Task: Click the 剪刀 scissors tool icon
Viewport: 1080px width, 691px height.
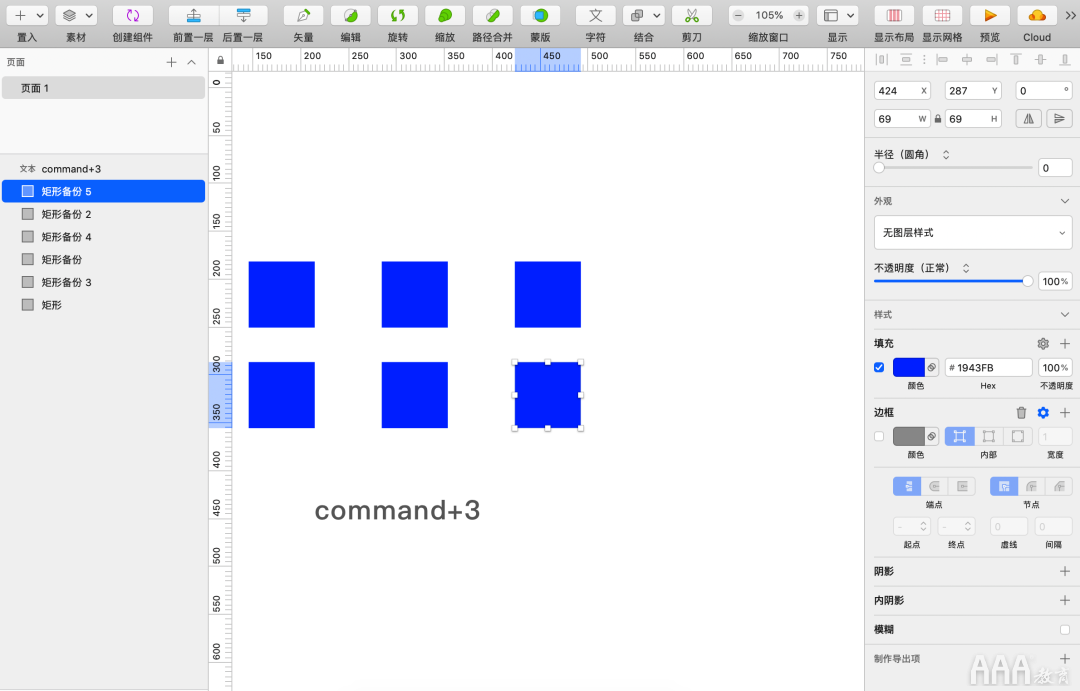Action: click(x=692, y=15)
